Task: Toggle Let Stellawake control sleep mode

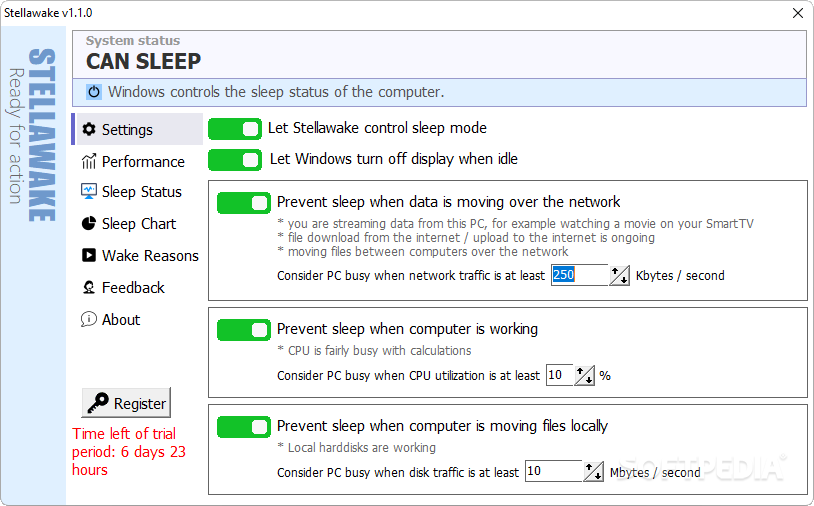Action: tap(235, 129)
